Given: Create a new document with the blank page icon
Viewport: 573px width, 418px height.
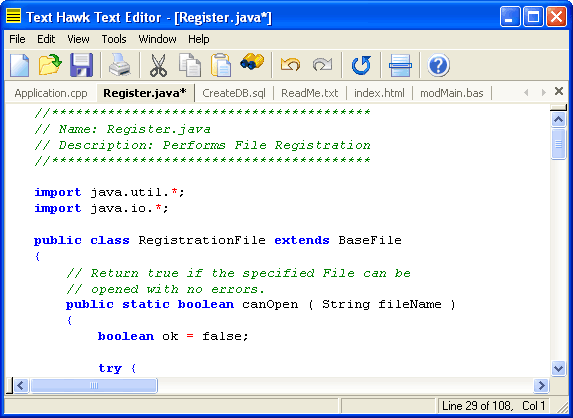Looking at the screenshot, I should tap(19, 65).
